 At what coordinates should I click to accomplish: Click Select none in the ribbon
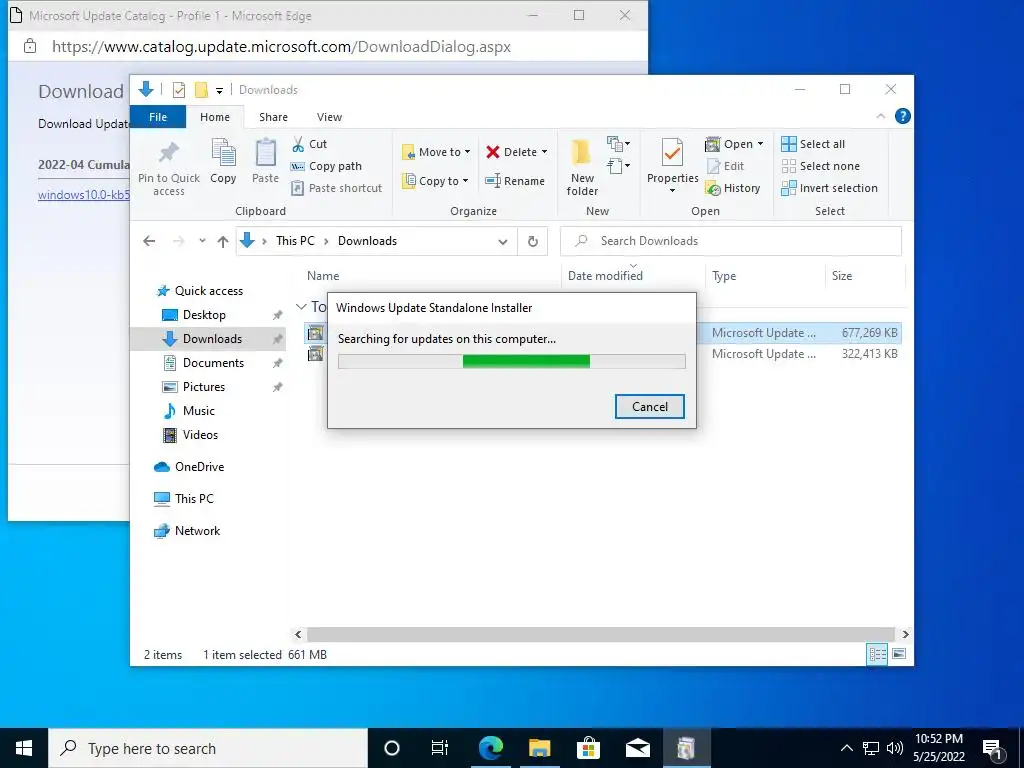(820, 166)
